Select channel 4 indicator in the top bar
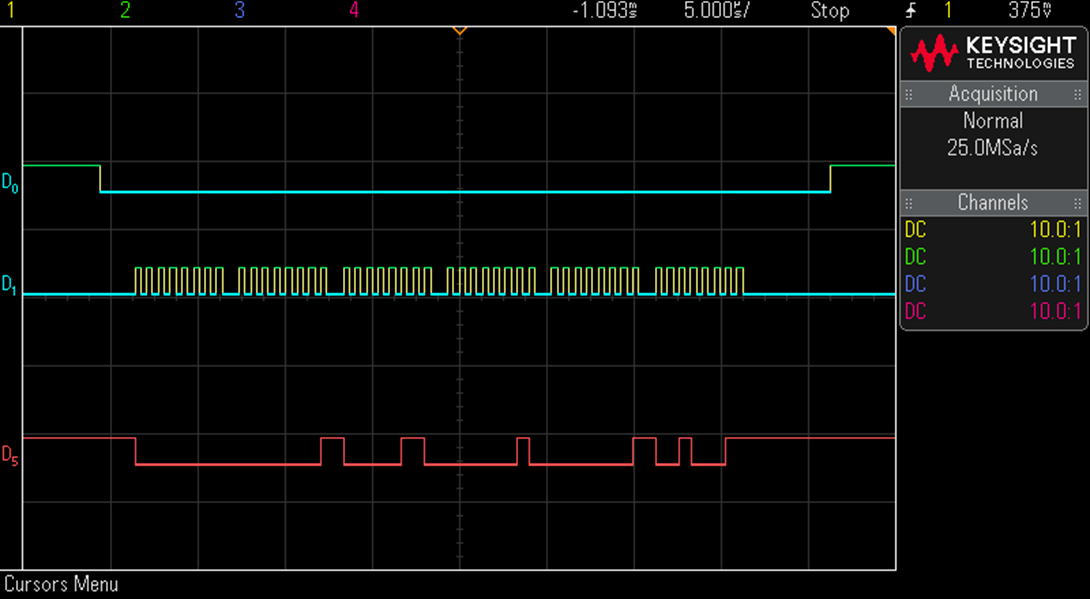Viewport: 1090px width, 599px height. [x=354, y=10]
